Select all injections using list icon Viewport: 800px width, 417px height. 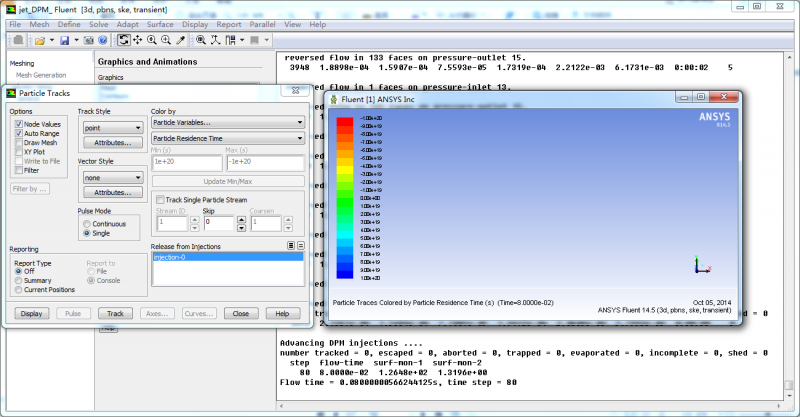[x=290, y=245]
